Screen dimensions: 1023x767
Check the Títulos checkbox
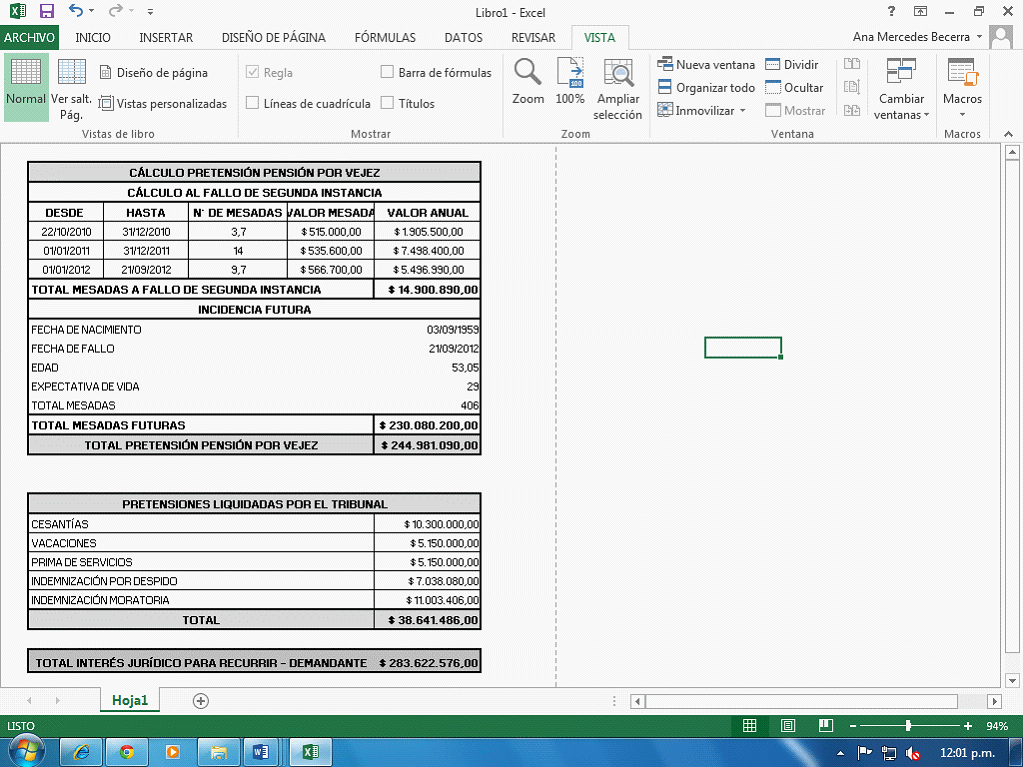click(388, 103)
